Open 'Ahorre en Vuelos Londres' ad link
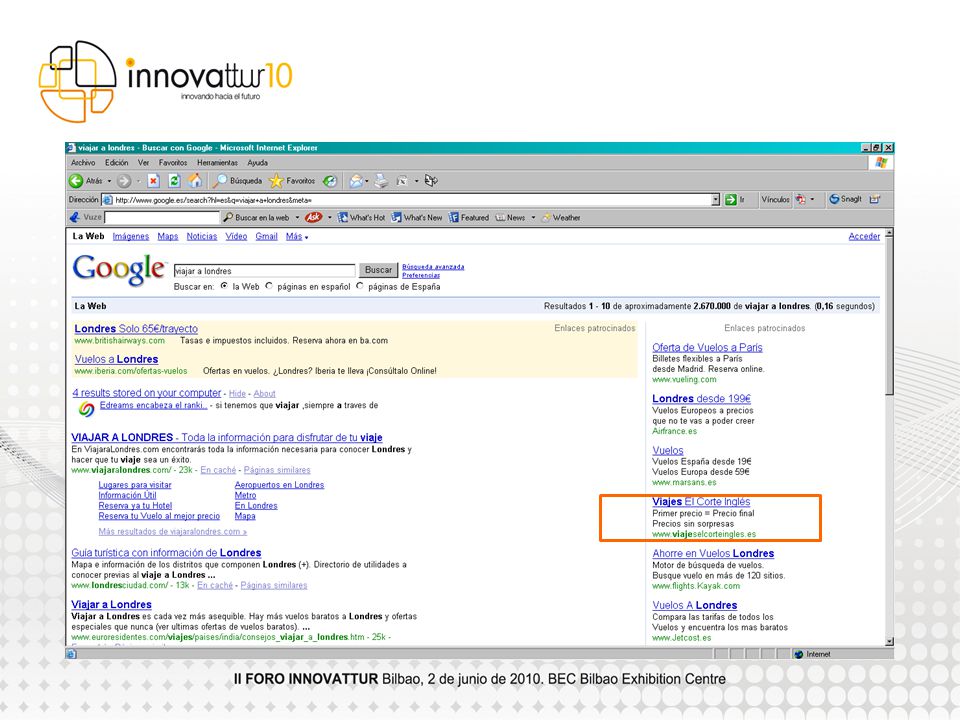This screenshot has height=720, width=960. coord(713,553)
